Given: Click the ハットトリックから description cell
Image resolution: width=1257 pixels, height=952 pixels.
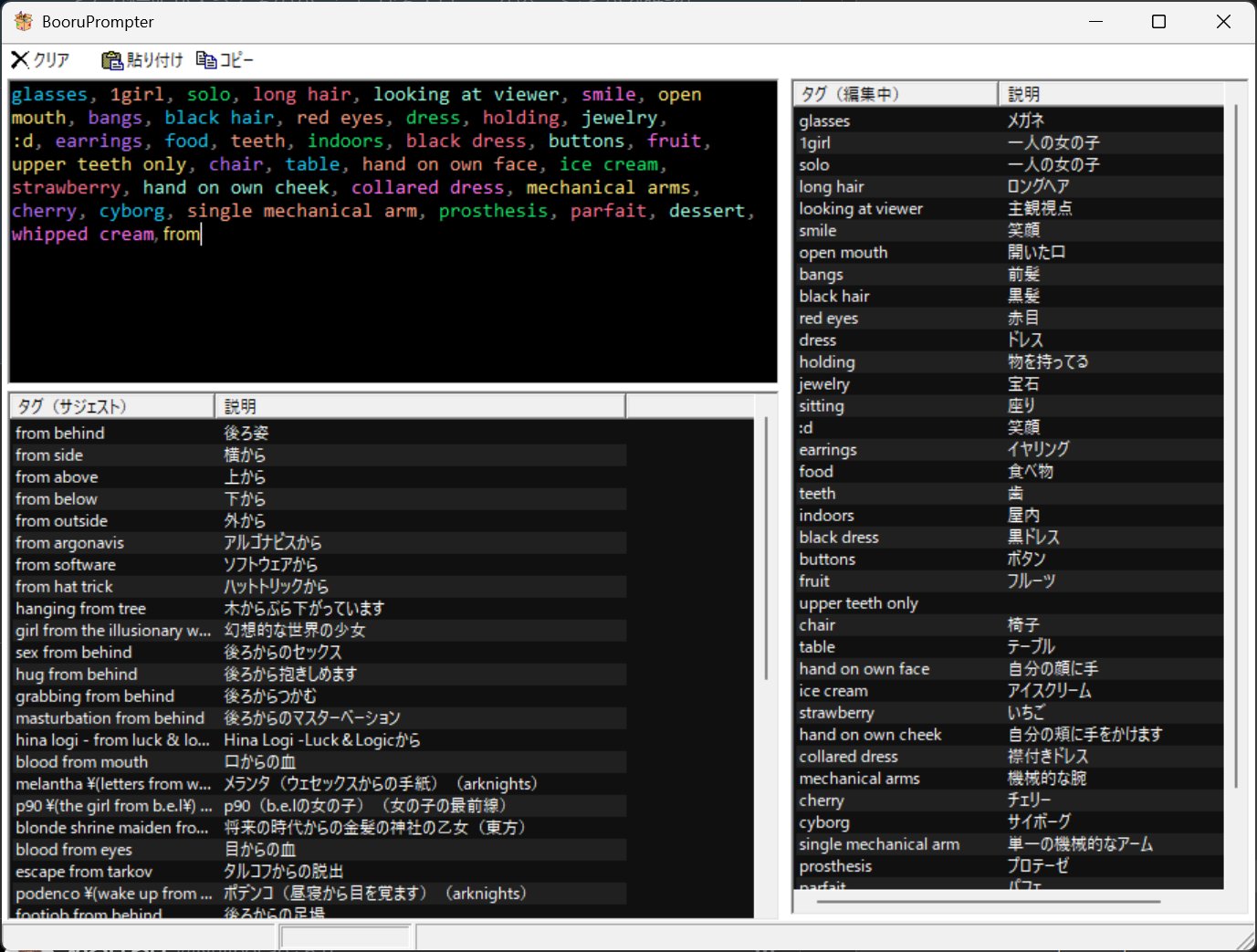Looking at the screenshot, I should click(x=276, y=586).
